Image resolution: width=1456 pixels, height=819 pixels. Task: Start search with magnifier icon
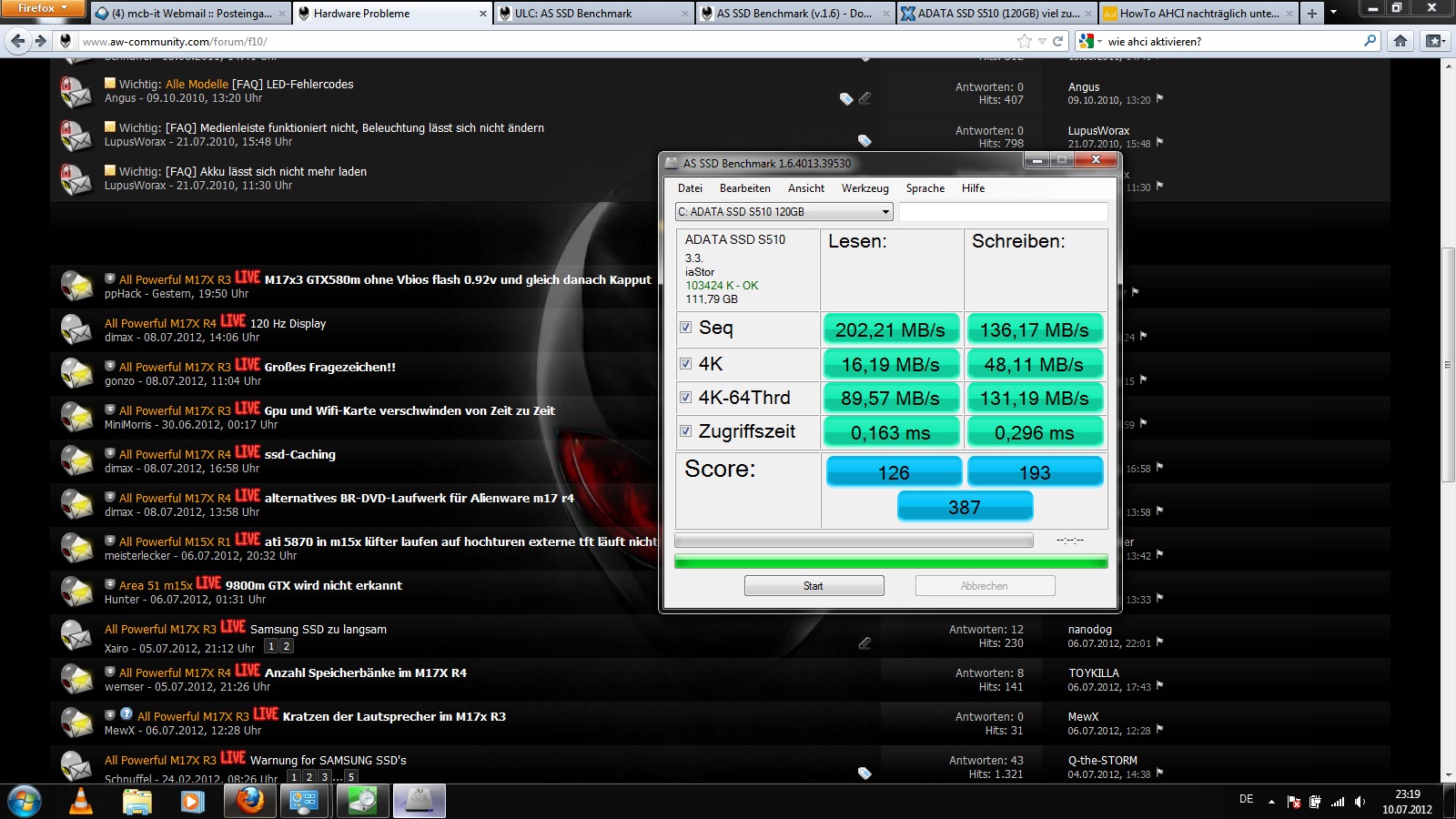(1370, 41)
